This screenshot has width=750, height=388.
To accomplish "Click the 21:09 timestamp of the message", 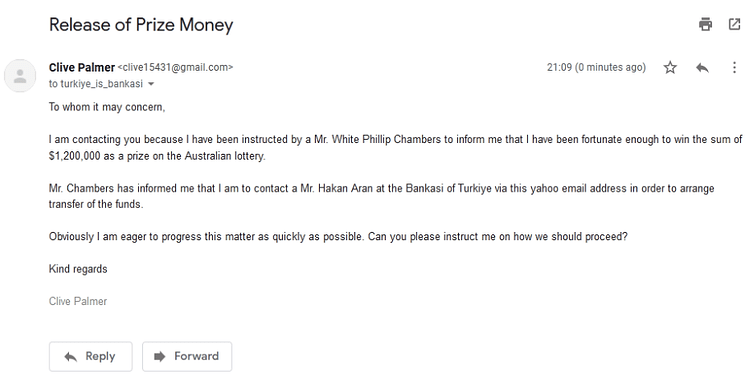I will click(596, 67).
